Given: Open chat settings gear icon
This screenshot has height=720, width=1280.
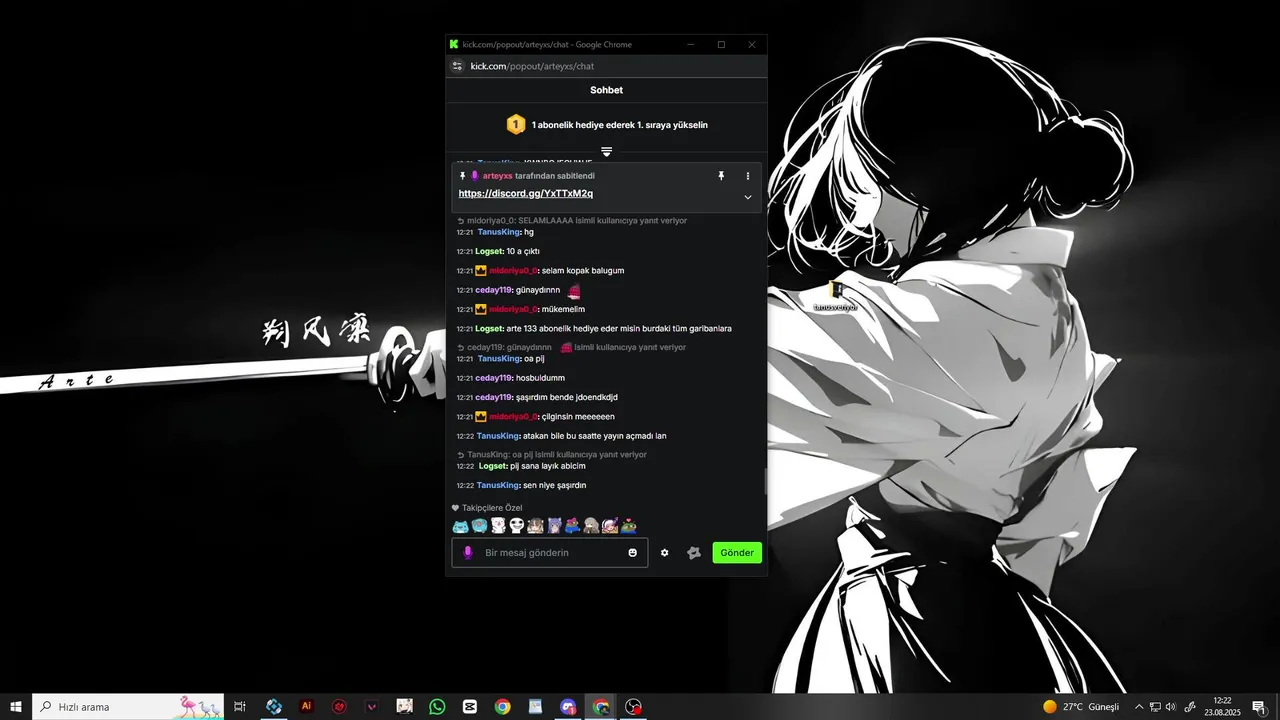Looking at the screenshot, I should click(664, 552).
